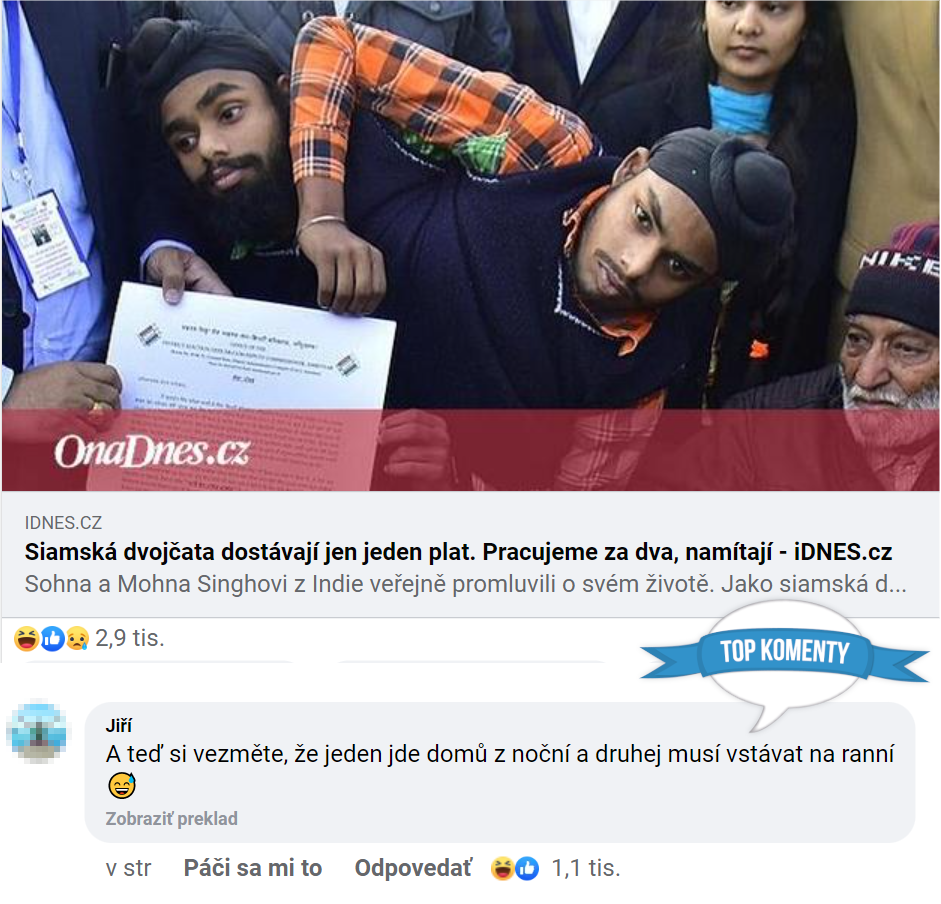
Task: Click Jiří's pixelated profile picture
Action: point(38,731)
